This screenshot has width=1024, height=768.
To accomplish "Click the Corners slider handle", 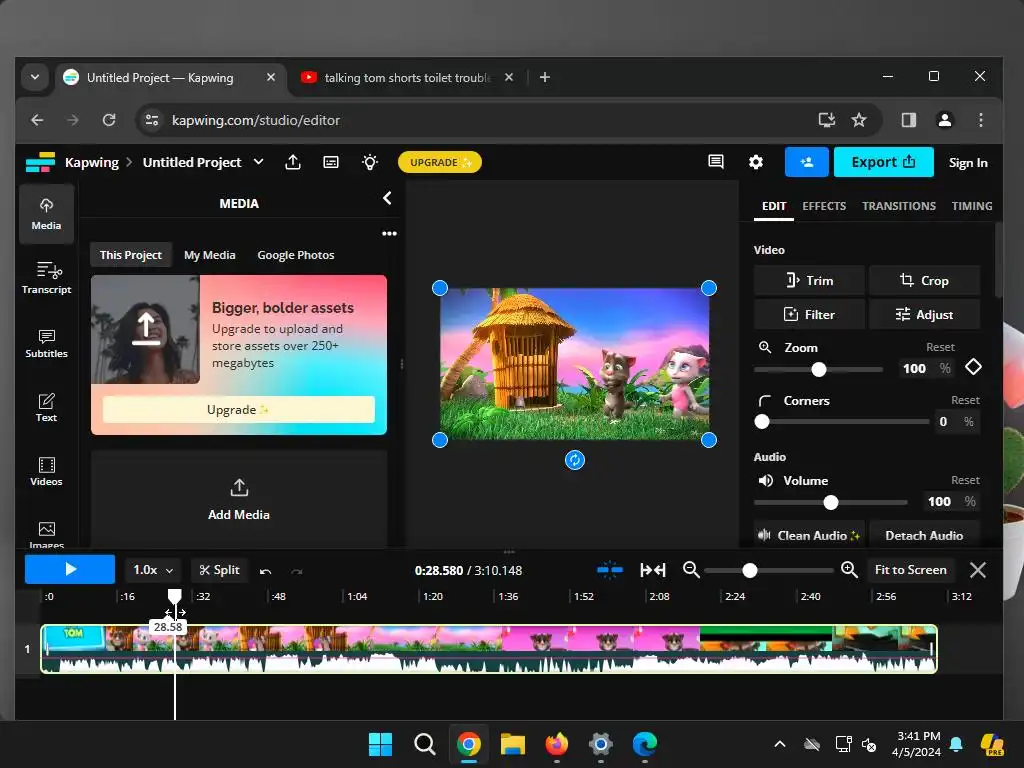I will tap(761, 421).
